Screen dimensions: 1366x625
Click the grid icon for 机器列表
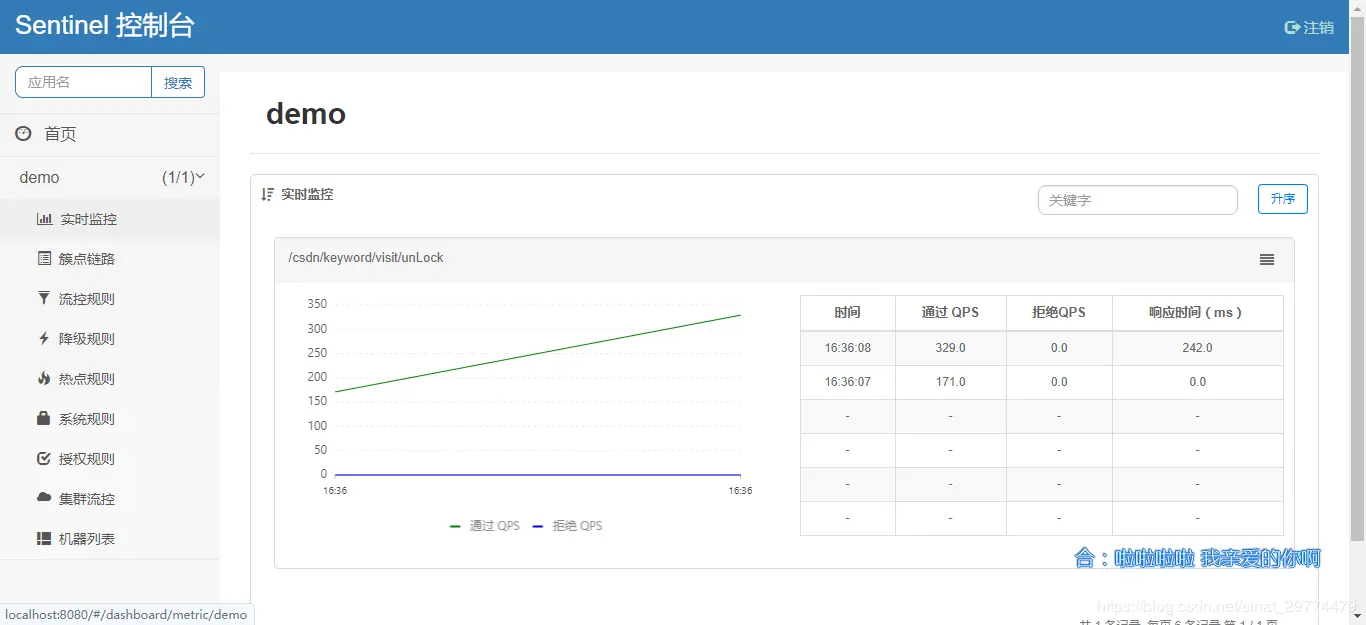[x=44, y=538]
